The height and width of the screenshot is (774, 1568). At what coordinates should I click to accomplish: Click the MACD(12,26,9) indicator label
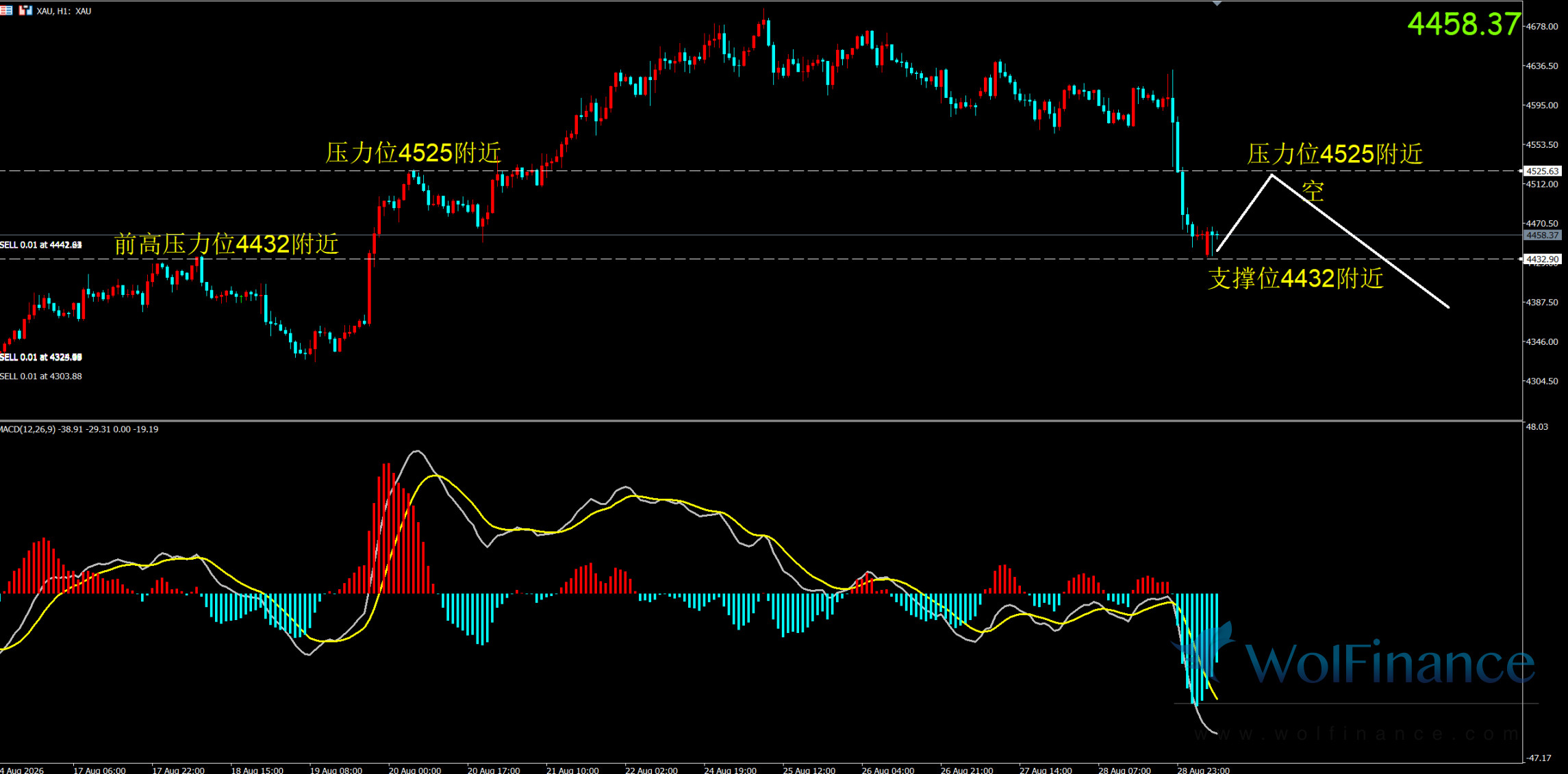[x=79, y=429]
